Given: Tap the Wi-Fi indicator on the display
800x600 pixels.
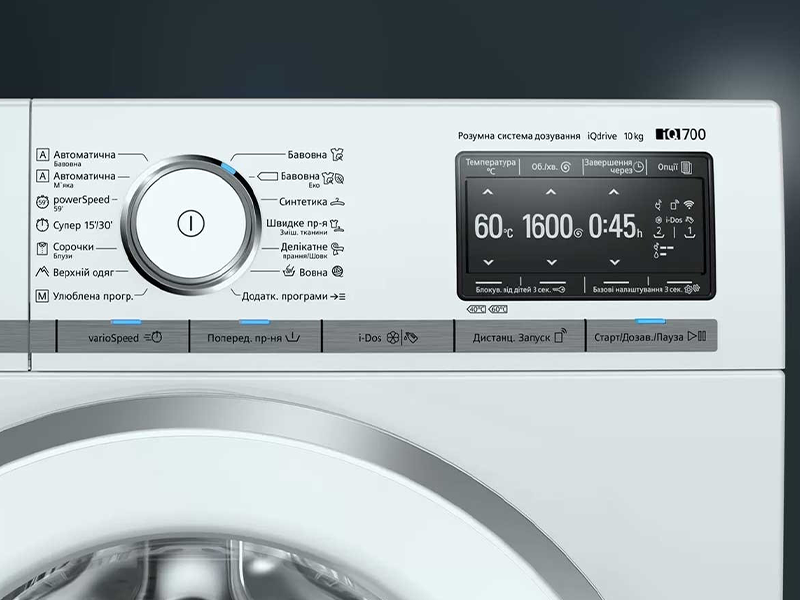Looking at the screenshot, I should [689, 205].
